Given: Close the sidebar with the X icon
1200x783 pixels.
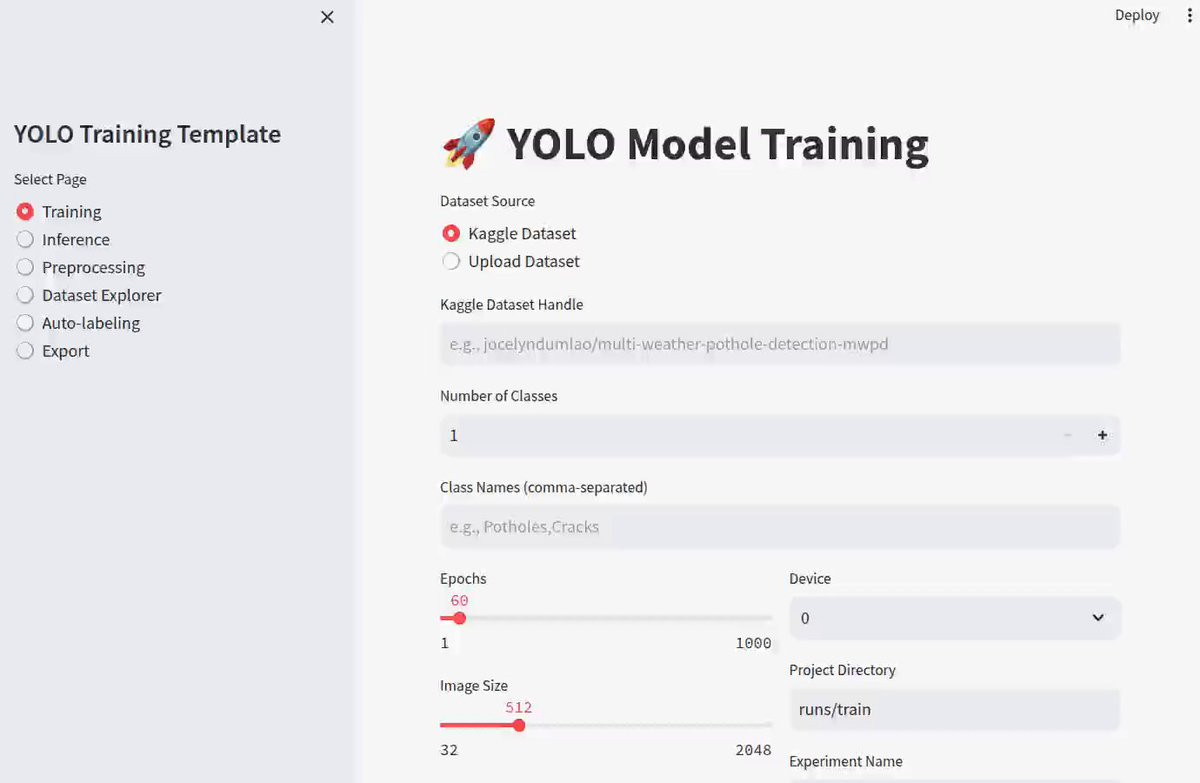Looking at the screenshot, I should point(327,17).
